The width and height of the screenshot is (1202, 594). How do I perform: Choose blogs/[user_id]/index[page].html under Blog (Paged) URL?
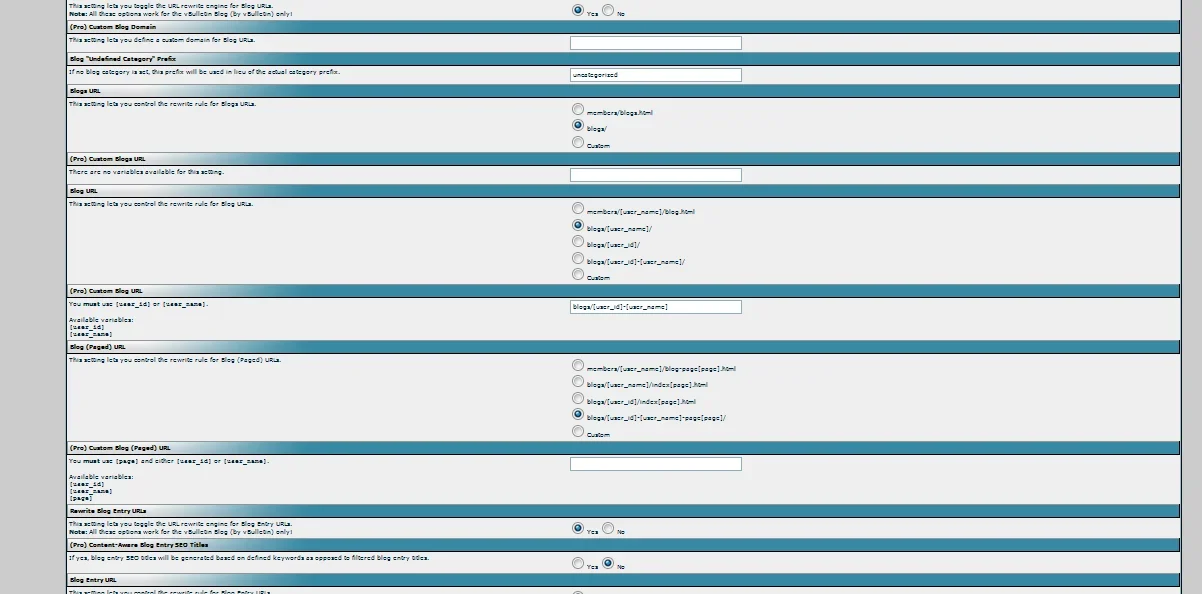pos(577,398)
